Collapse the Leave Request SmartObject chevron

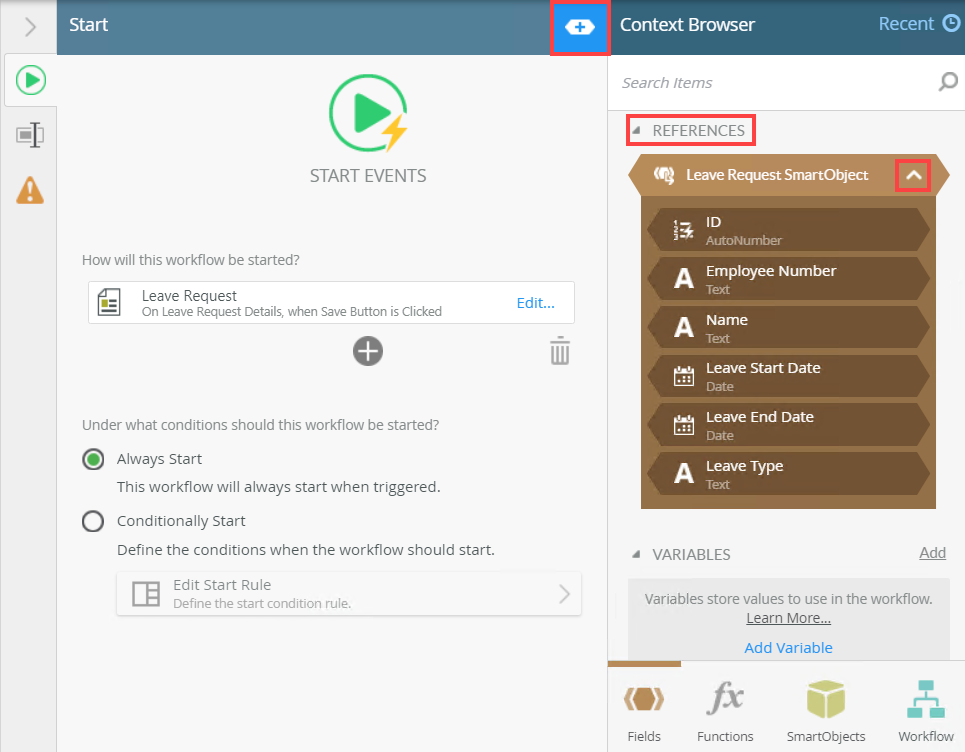pyautogui.click(x=913, y=175)
